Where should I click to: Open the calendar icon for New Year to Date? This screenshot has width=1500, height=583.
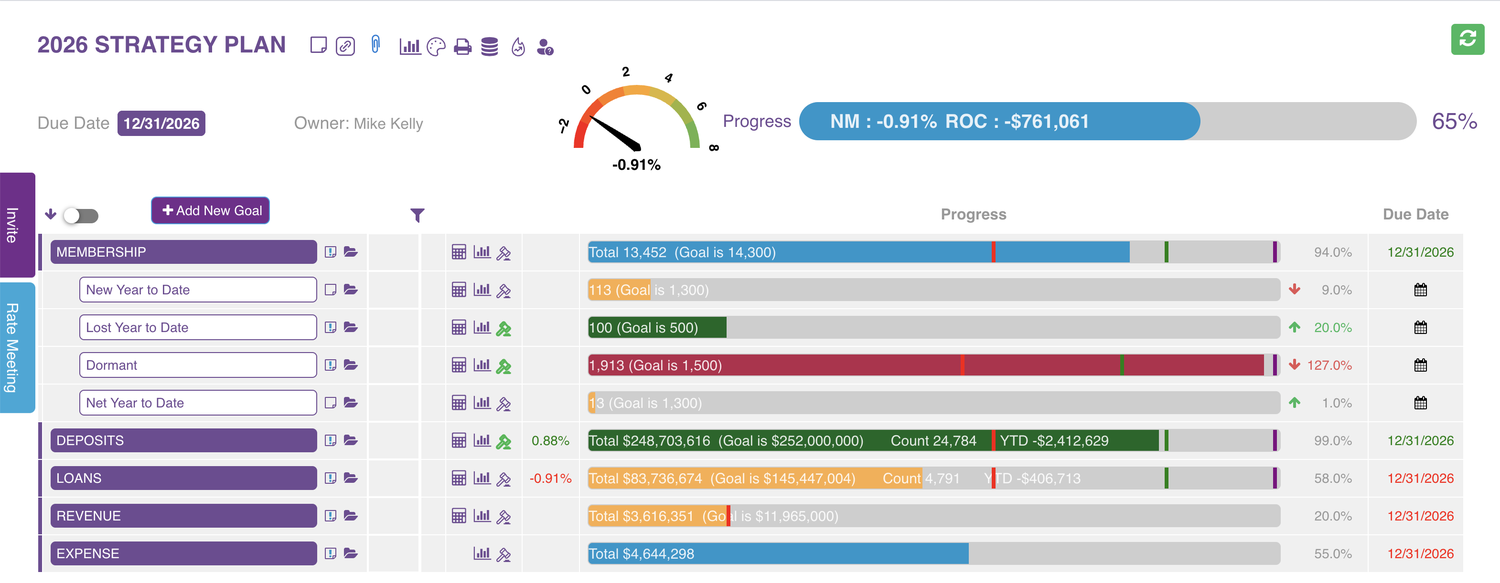click(x=1420, y=290)
